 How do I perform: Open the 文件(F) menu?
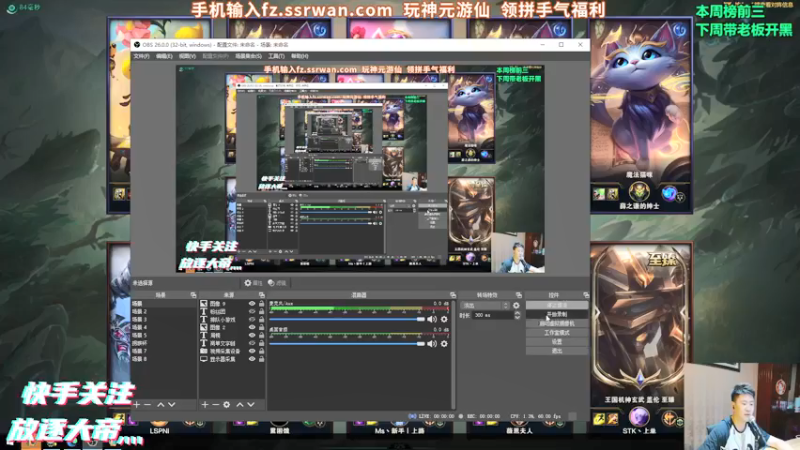pos(141,56)
